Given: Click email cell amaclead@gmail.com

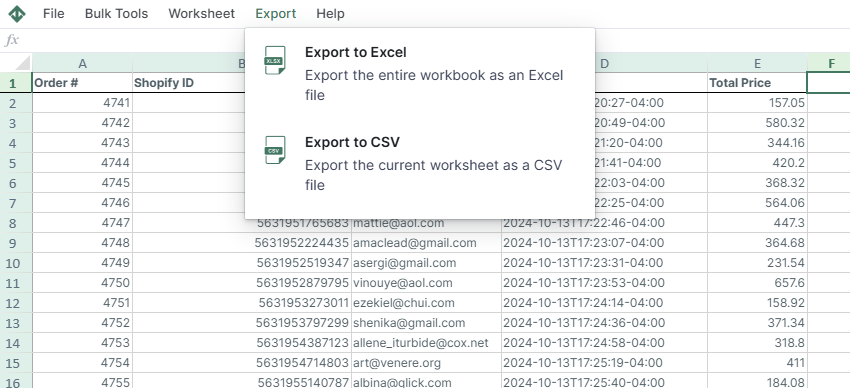Looking at the screenshot, I should (427, 243).
